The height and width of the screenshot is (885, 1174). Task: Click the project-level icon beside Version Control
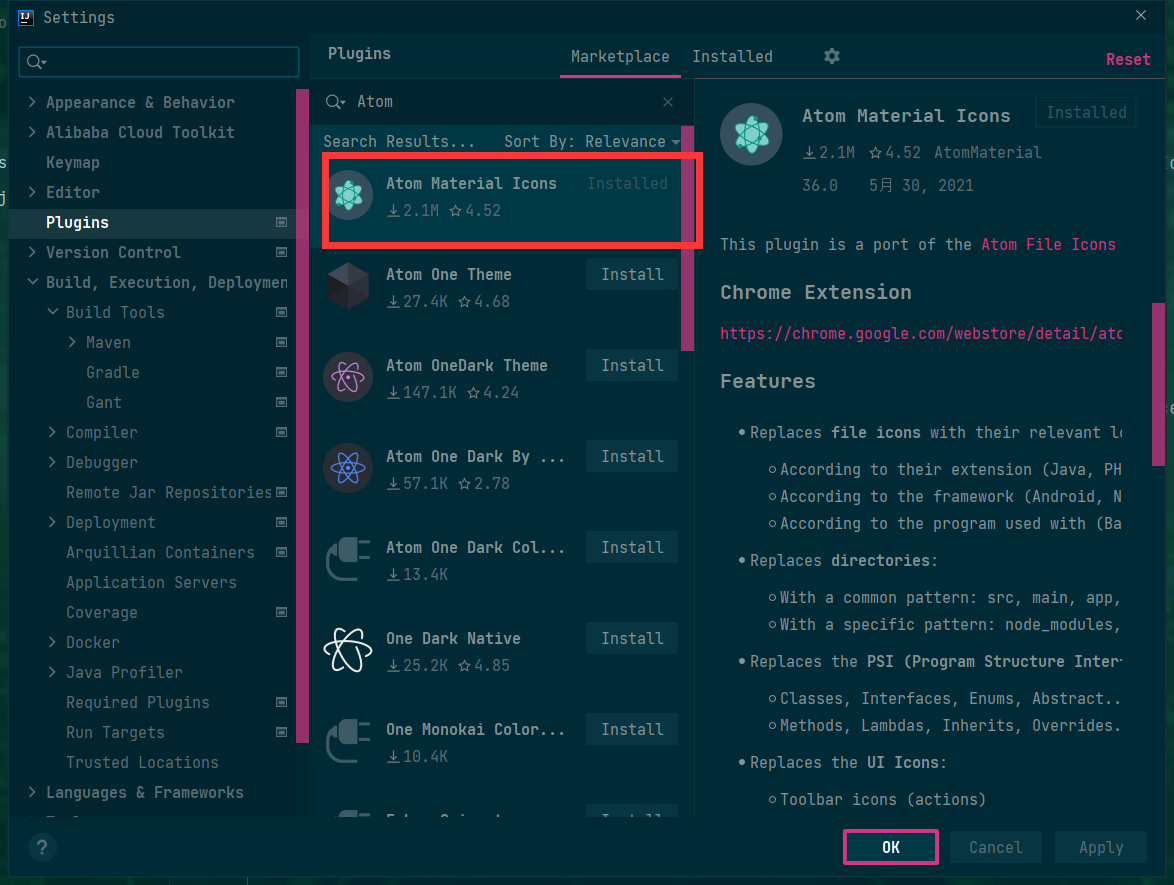(x=282, y=252)
